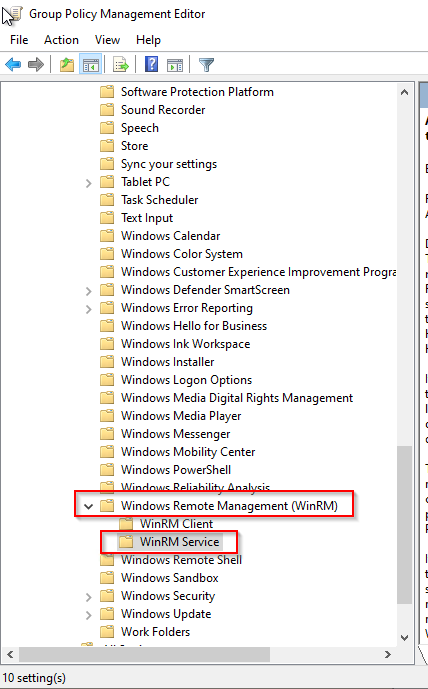The image size is (428, 689).
Task: Click the Forward arrow toolbar icon
Action: (x=36, y=65)
